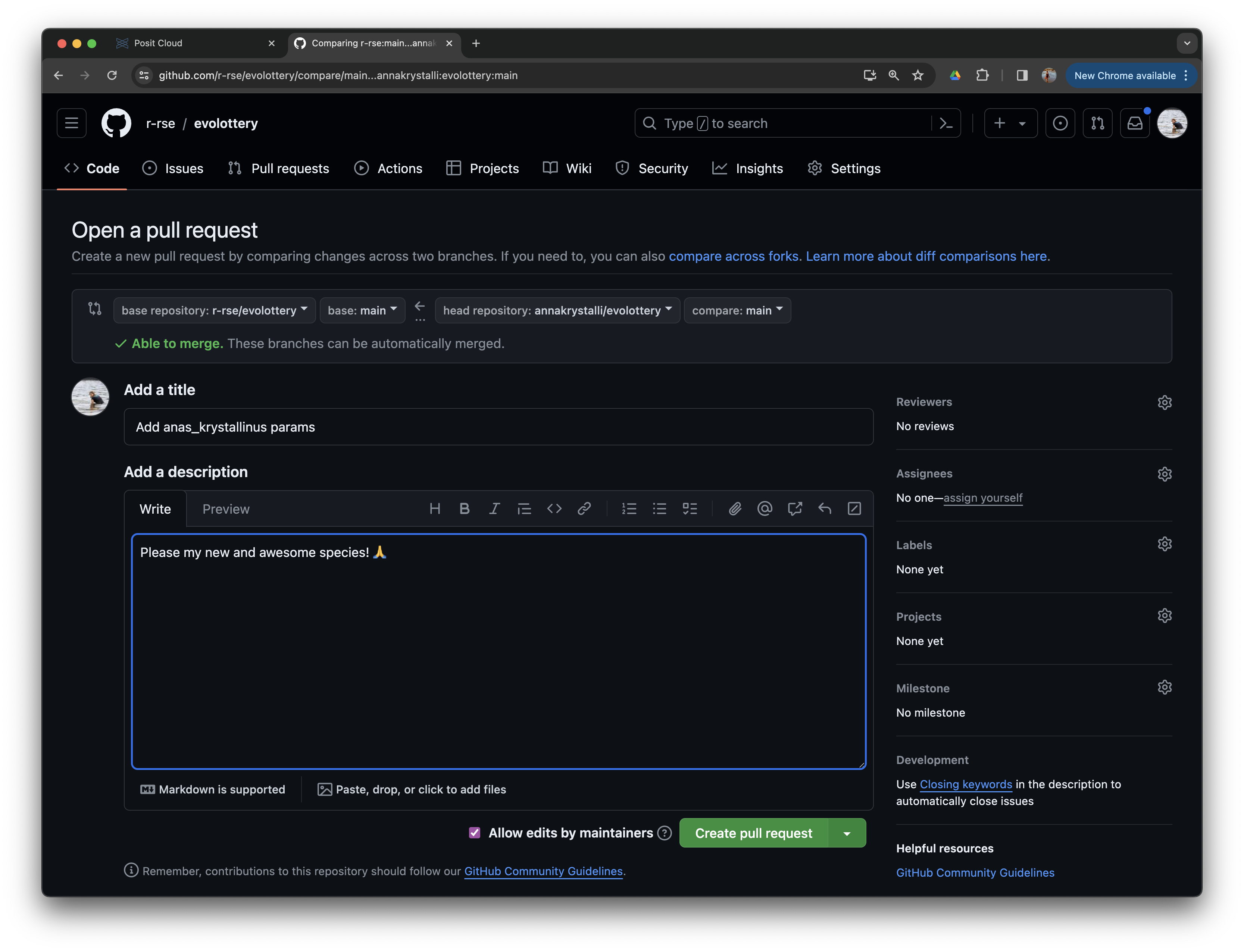Edit Labels with the gear icon

1164,544
